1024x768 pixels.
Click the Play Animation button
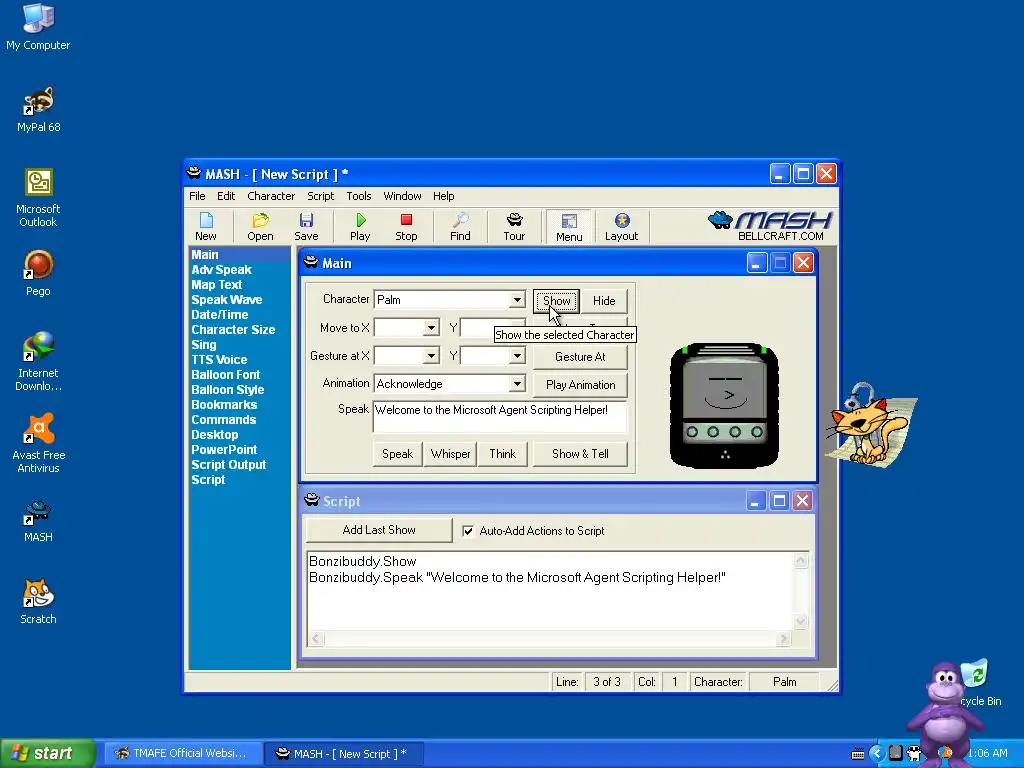580,385
